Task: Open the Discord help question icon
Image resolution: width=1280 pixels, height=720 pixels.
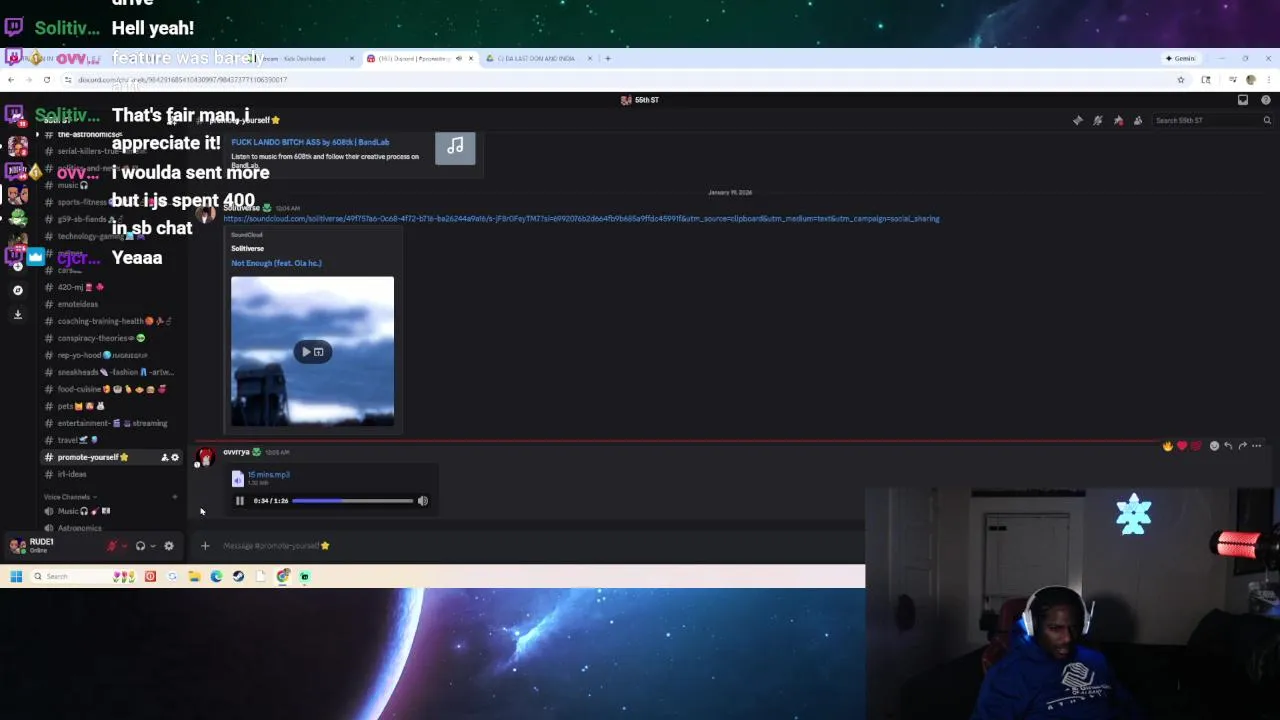Action: (1266, 100)
